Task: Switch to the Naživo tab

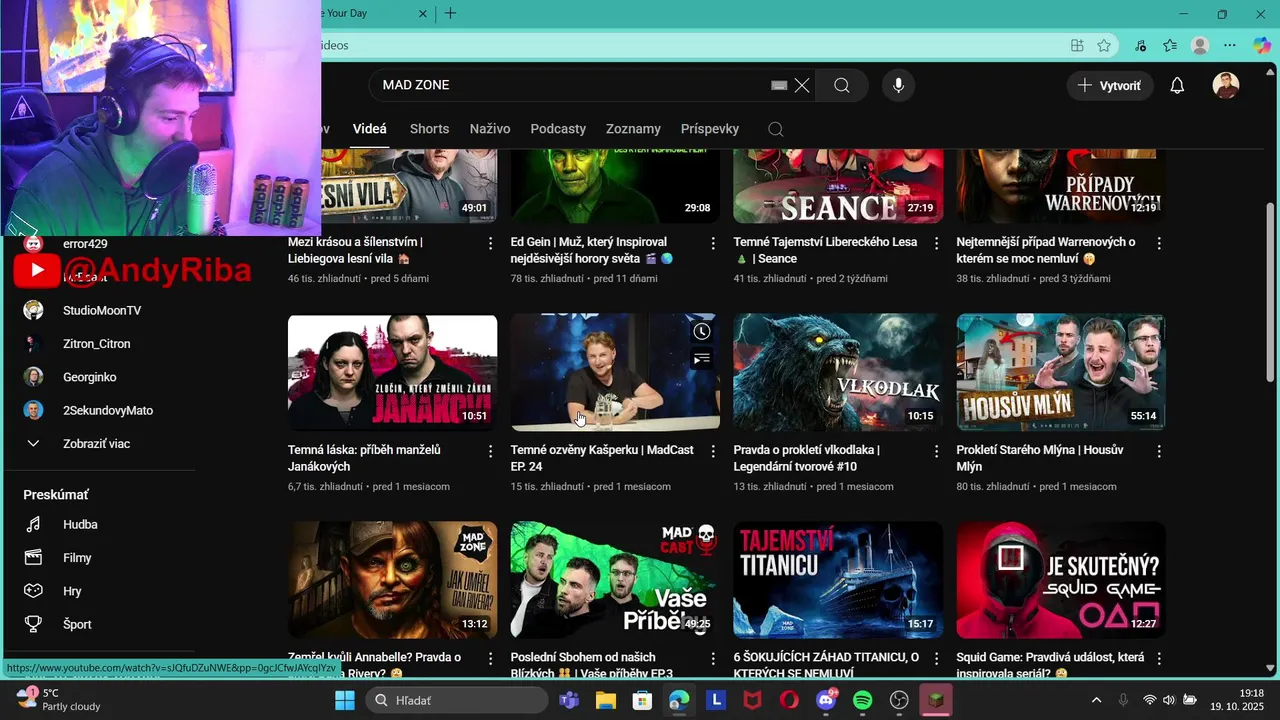Action: click(490, 129)
